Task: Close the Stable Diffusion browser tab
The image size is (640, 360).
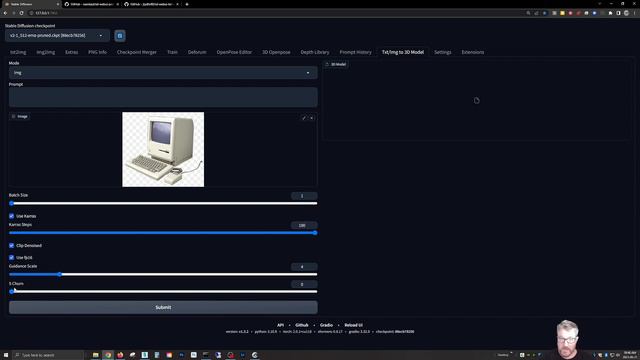Action: (x=58, y=4)
